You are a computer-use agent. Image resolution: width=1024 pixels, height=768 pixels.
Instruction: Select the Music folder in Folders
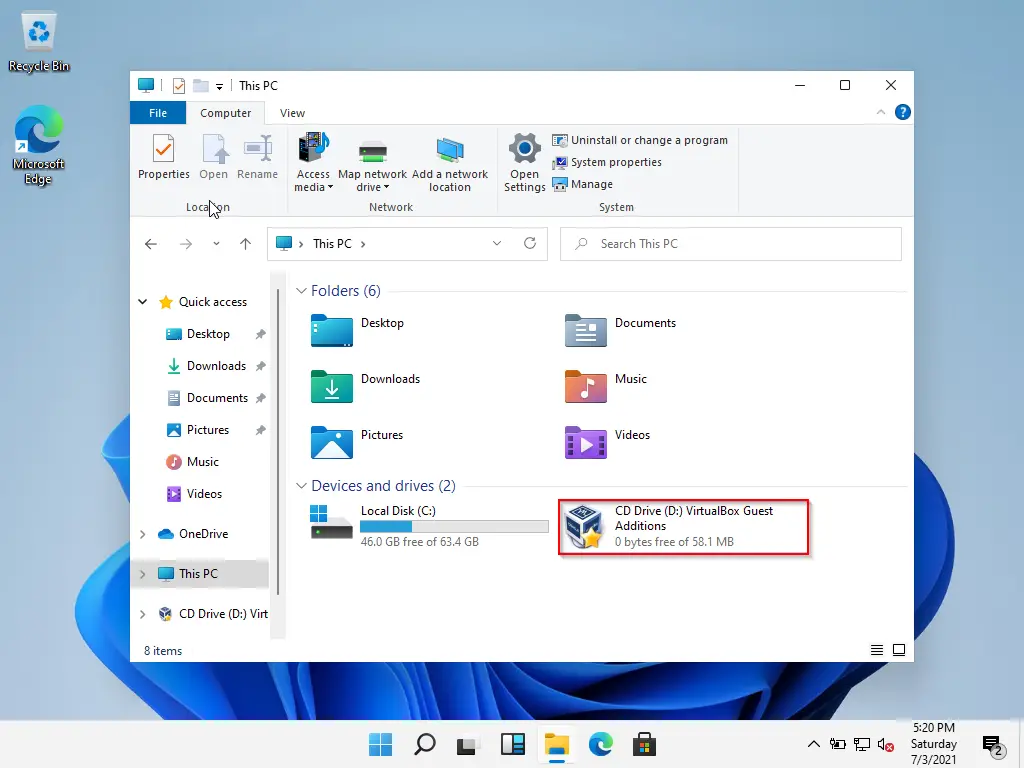[606, 387]
